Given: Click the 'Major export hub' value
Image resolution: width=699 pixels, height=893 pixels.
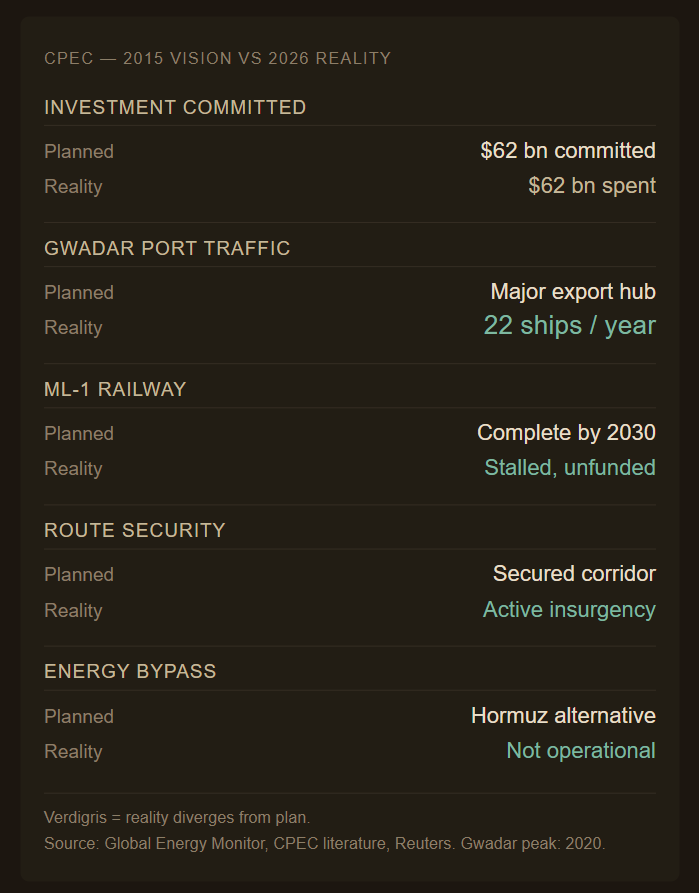Looking at the screenshot, I should (x=573, y=292).
